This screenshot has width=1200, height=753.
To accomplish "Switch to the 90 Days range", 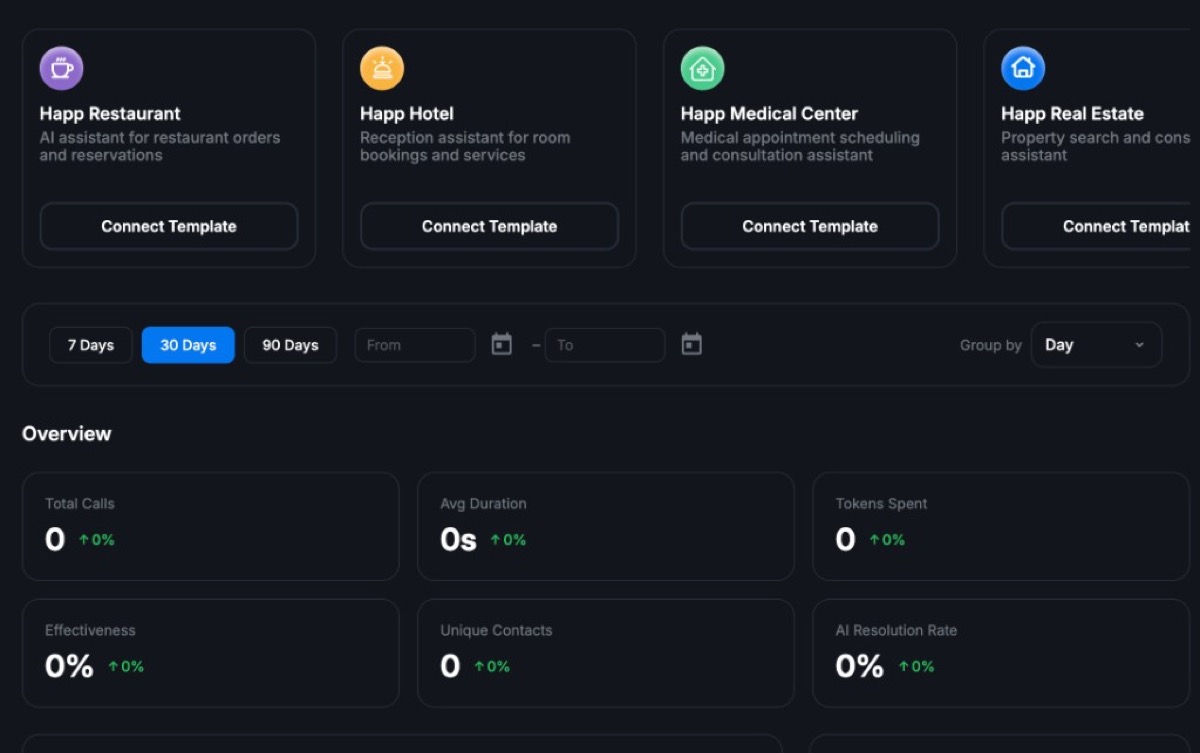I will (x=290, y=345).
